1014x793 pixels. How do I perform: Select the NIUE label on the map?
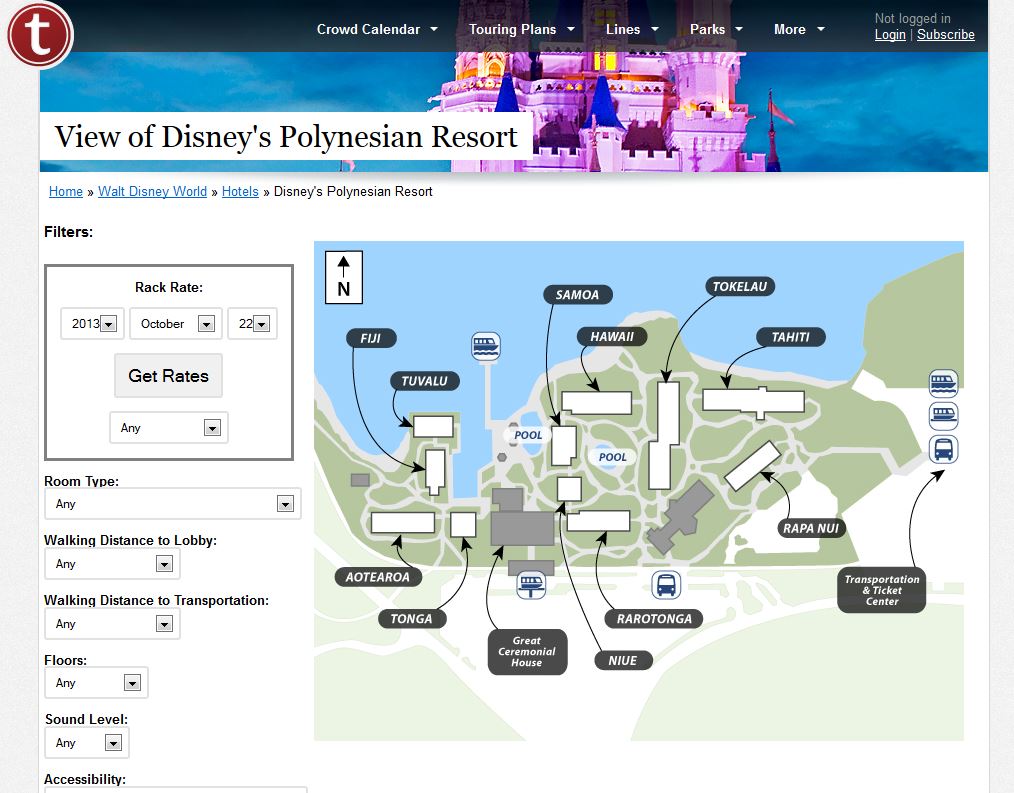623,660
